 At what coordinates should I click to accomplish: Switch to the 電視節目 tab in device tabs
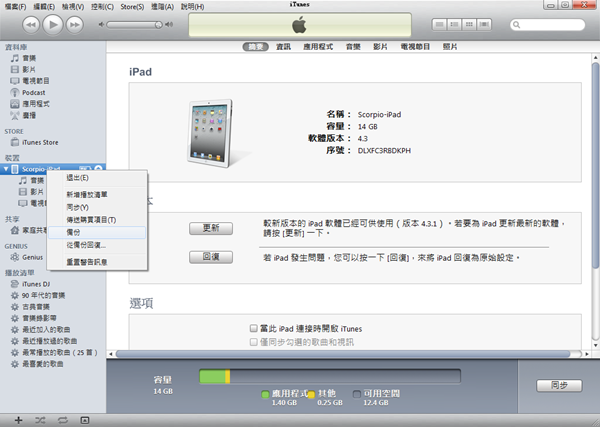[415, 47]
